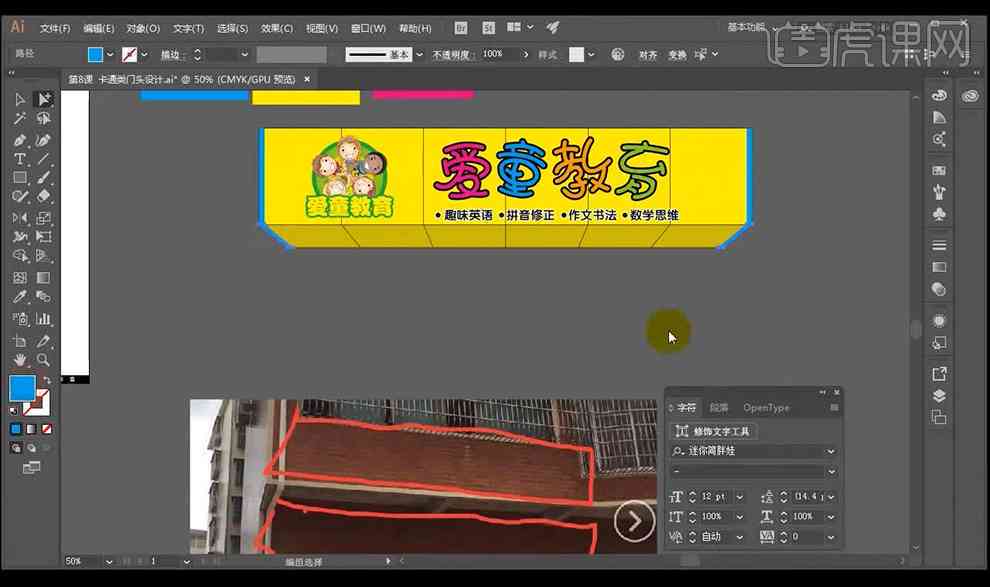
Task: Change the screen mode button
Action: 32,468
